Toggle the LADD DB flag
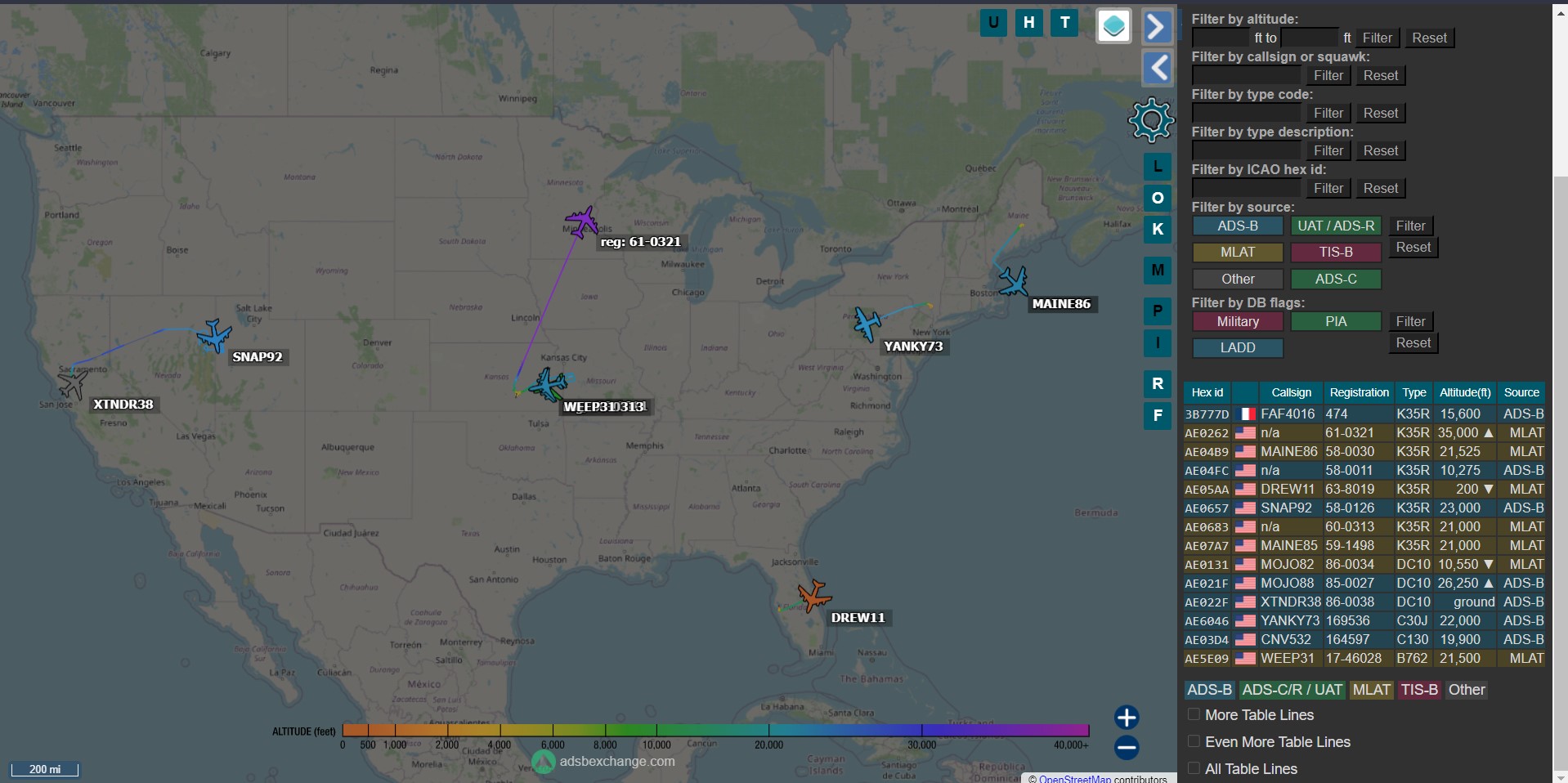This screenshot has width=1568, height=783. point(1238,348)
